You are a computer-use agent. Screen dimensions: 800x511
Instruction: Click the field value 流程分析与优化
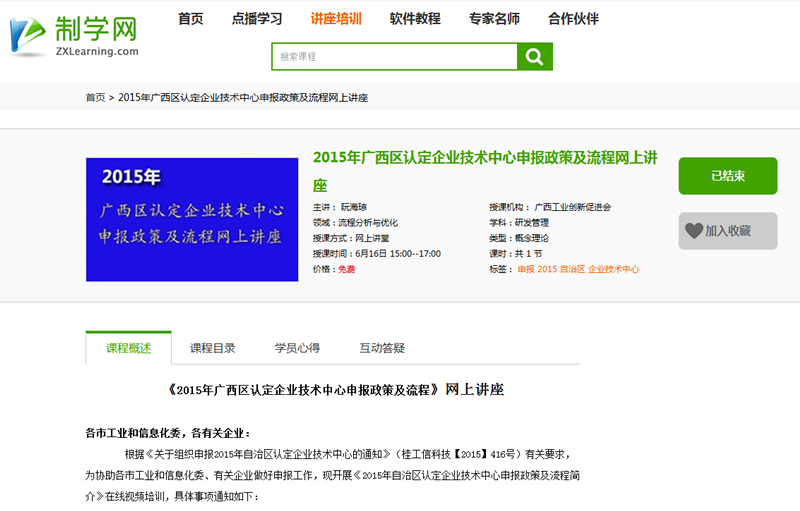(x=368, y=223)
